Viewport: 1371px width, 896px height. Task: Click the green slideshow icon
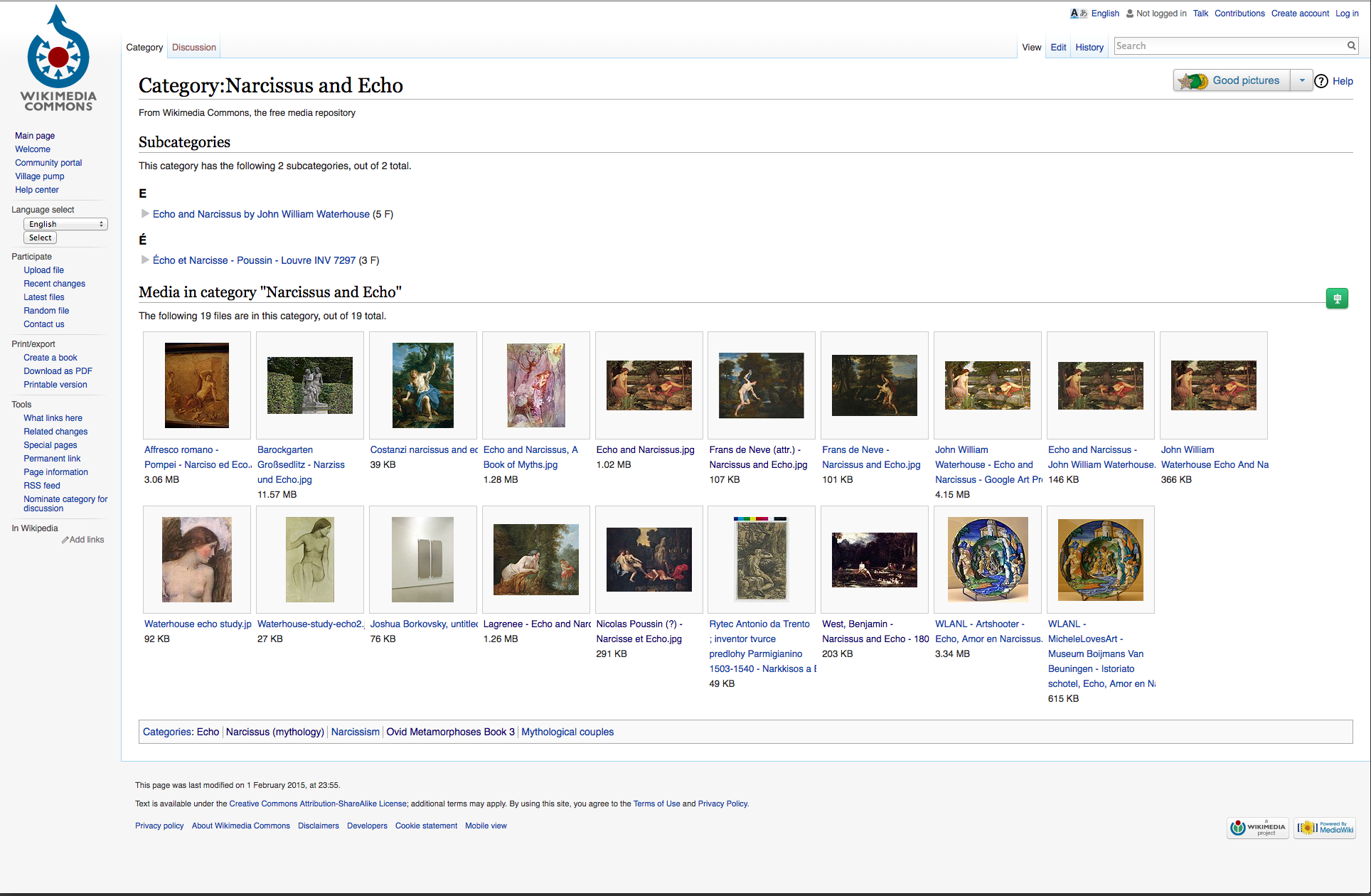pos(1337,299)
